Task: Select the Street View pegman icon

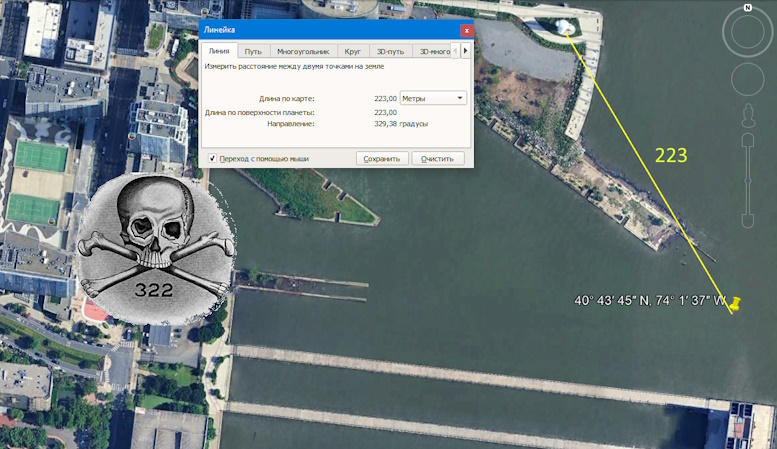Action: click(748, 115)
